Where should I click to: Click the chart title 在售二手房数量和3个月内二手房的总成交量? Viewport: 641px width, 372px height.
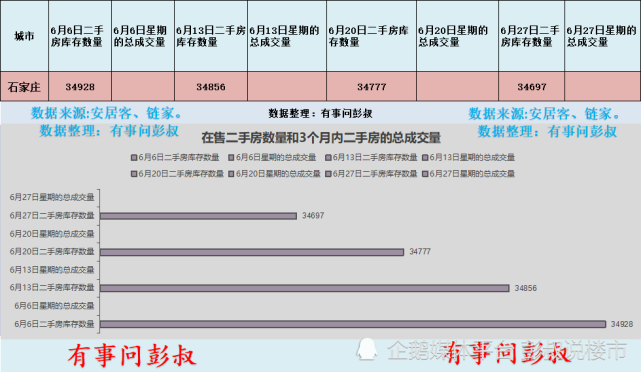click(x=321, y=138)
